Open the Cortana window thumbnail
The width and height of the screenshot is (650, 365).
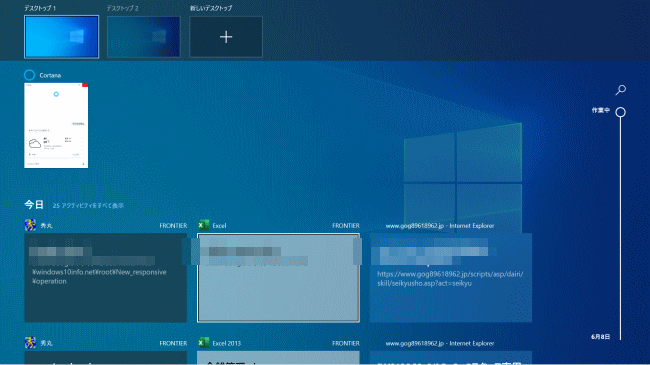(56, 125)
